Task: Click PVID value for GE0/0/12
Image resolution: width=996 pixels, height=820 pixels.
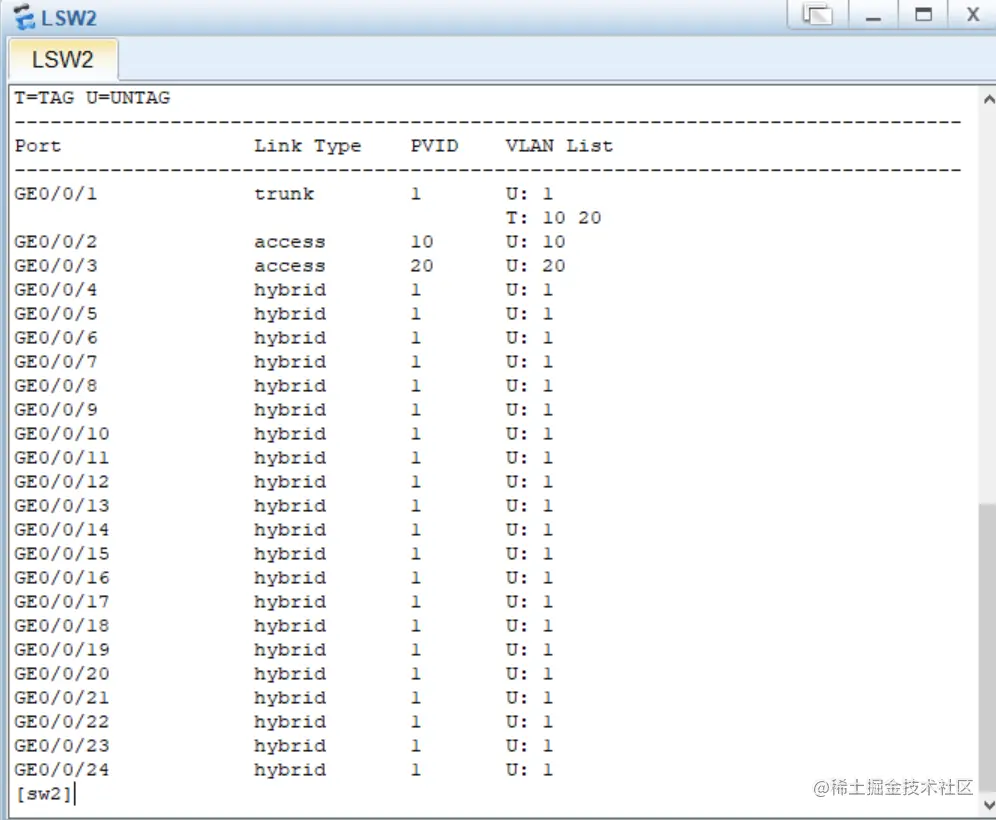Action: [416, 482]
